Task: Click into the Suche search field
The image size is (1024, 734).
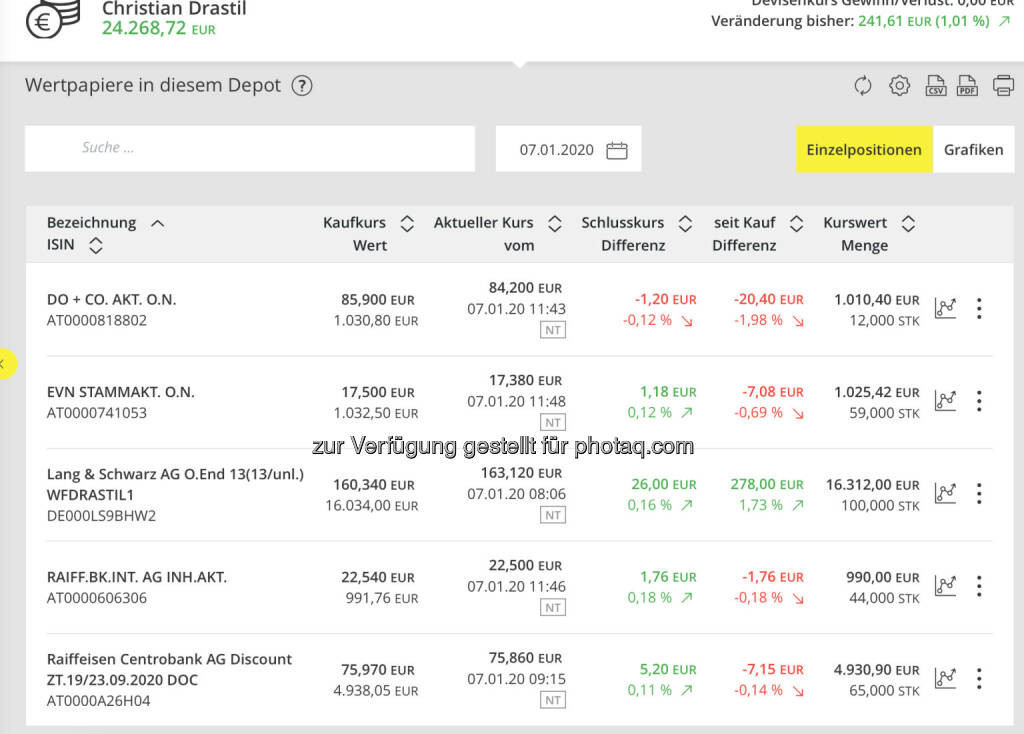Action: tap(250, 148)
